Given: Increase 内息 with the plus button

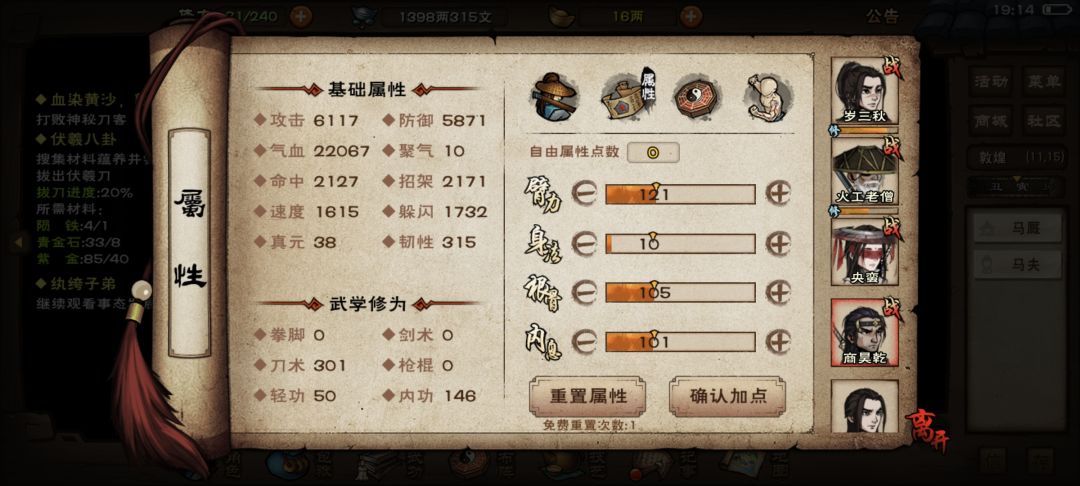Looking at the screenshot, I should (x=778, y=341).
